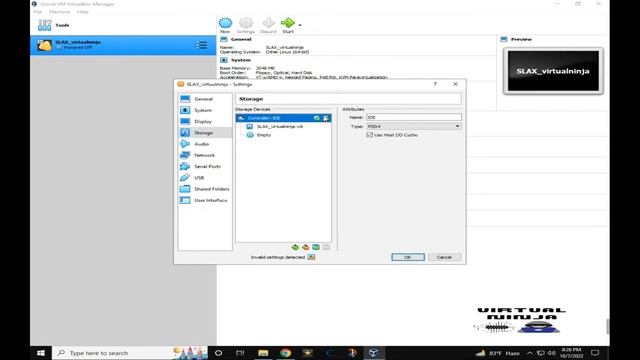The image size is (640, 360).
Task: Open the Display settings category
Action: pos(204,122)
